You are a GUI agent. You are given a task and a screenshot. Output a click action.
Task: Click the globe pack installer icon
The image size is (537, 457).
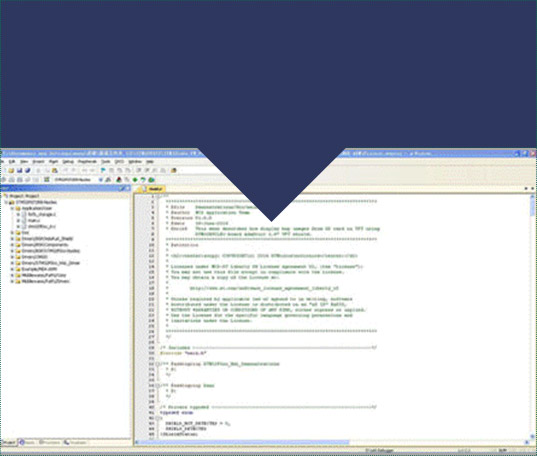(151, 180)
